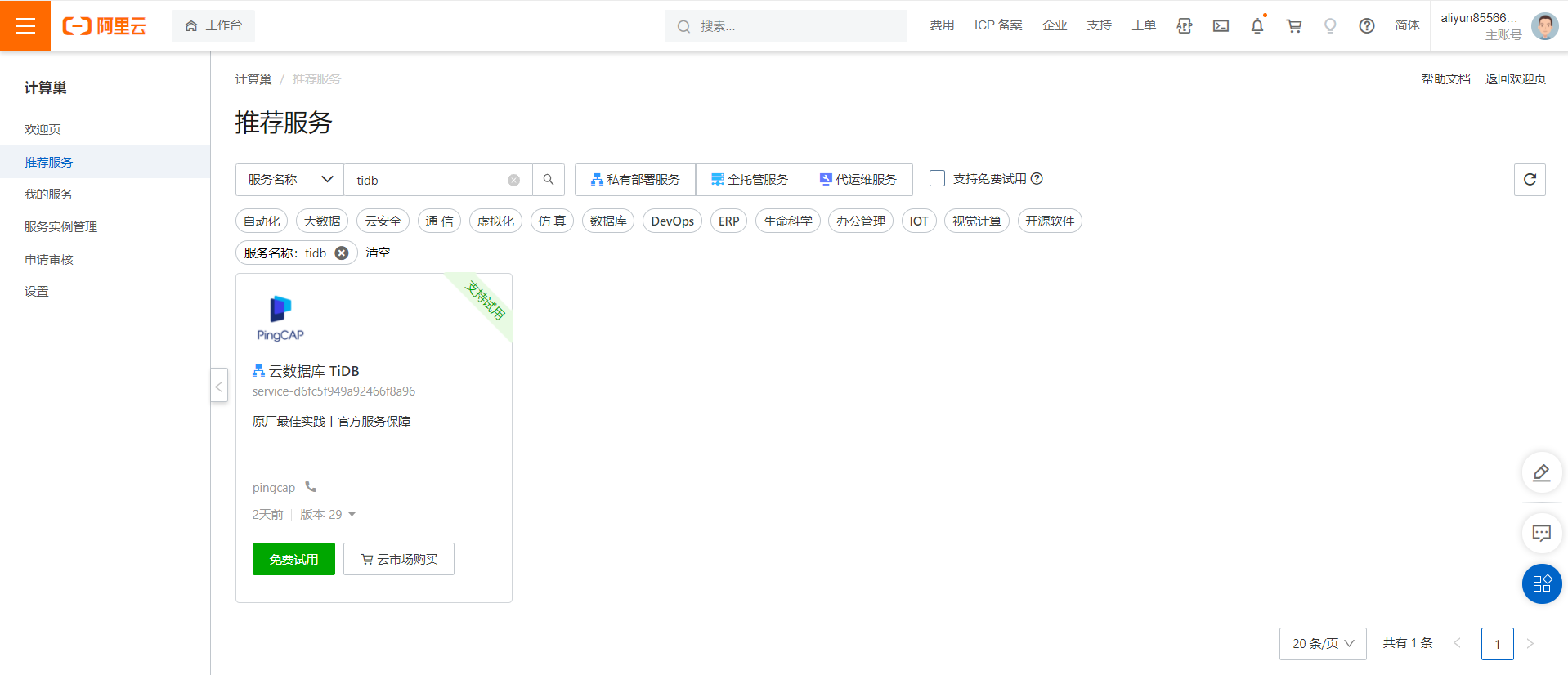Select the 虚拟化 category tag
Image resolution: width=1568 pixels, height=675 pixels.
pyautogui.click(x=495, y=221)
